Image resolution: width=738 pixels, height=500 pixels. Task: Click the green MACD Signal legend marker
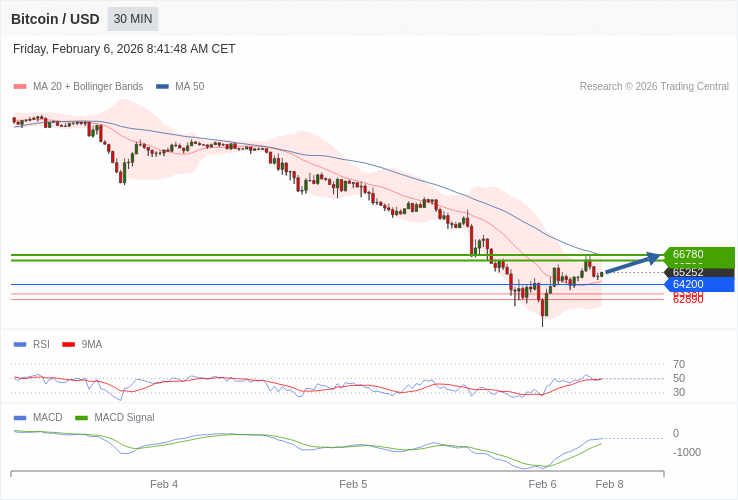(x=81, y=418)
